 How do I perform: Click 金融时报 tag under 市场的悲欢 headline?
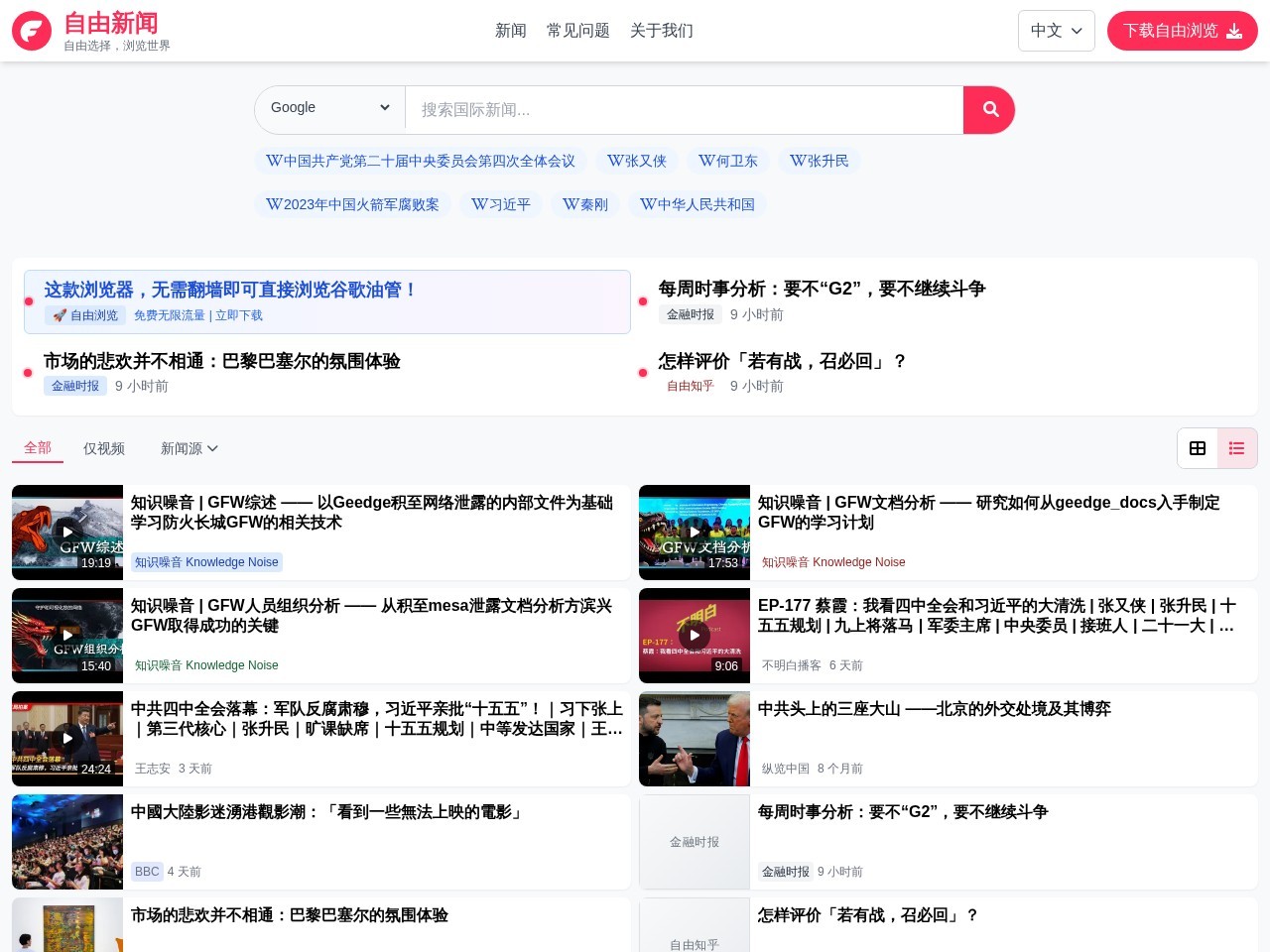coord(75,386)
